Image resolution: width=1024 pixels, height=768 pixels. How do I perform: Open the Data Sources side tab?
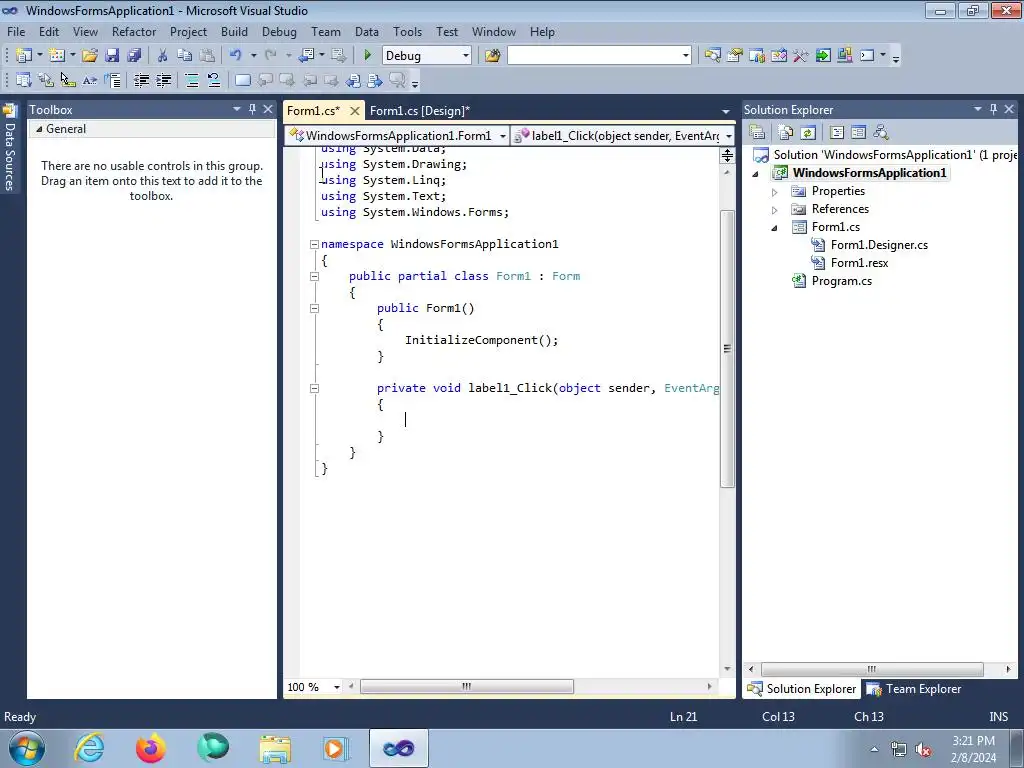9,149
